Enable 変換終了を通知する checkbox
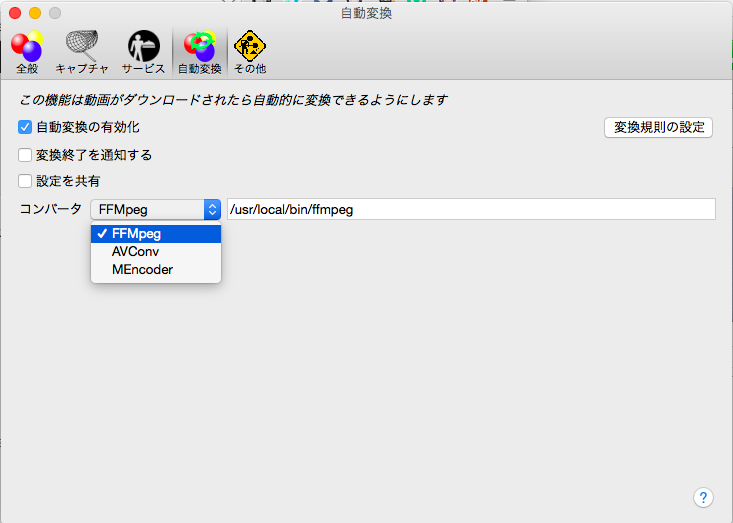The height and width of the screenshot is (523, 733). tap(25, 155)
